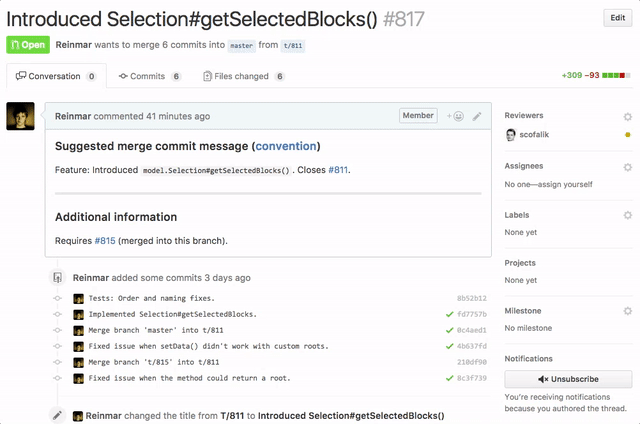Switch to the Commits tab
Screen dimensions: 640x424
coord(148,76)
